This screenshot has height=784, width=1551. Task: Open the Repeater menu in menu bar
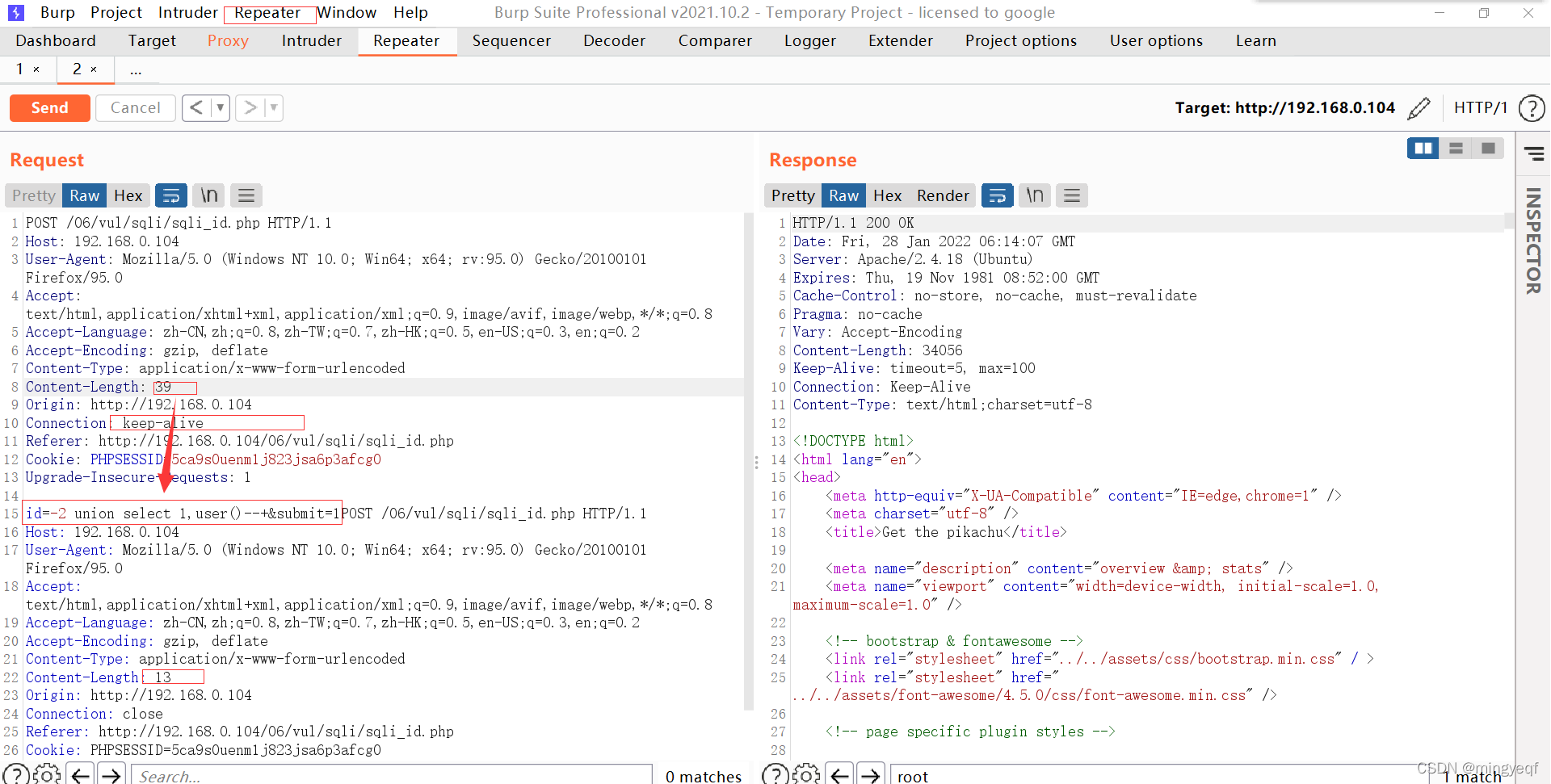coord(267,13)
